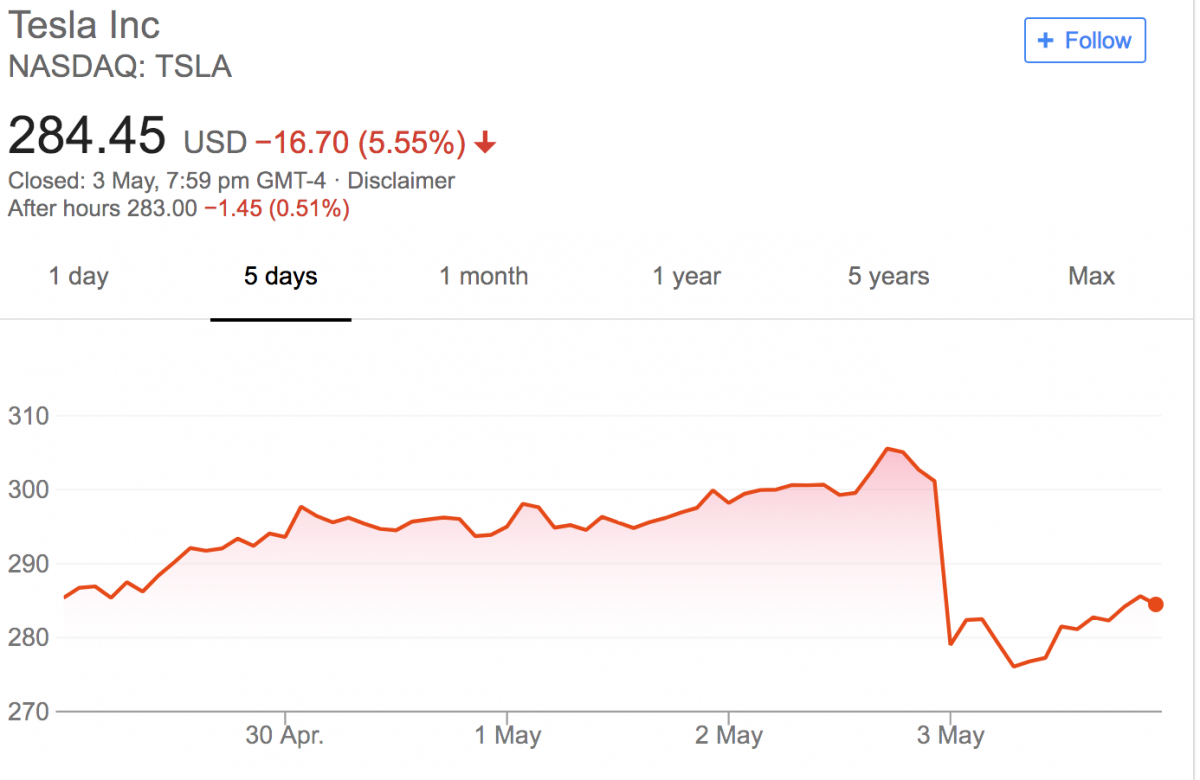Viewport: 1200px width, 780px height.
Task: Click the Tesla Inc company title
Action: pyautogui.click(x=84, y=25)
